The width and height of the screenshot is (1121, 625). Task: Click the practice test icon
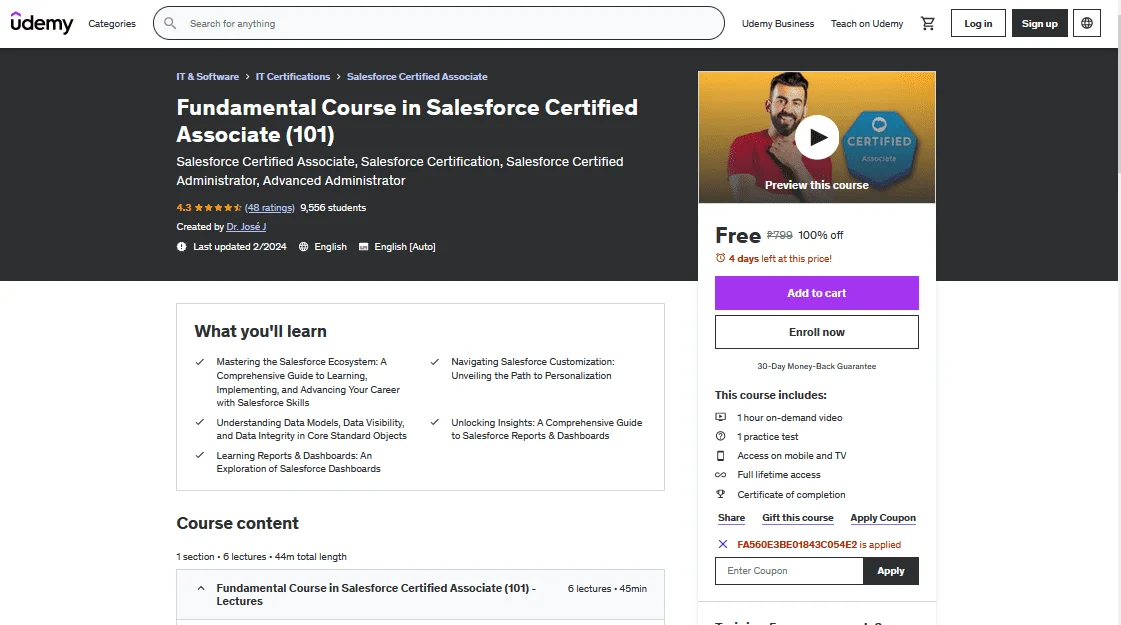(721, 436)
